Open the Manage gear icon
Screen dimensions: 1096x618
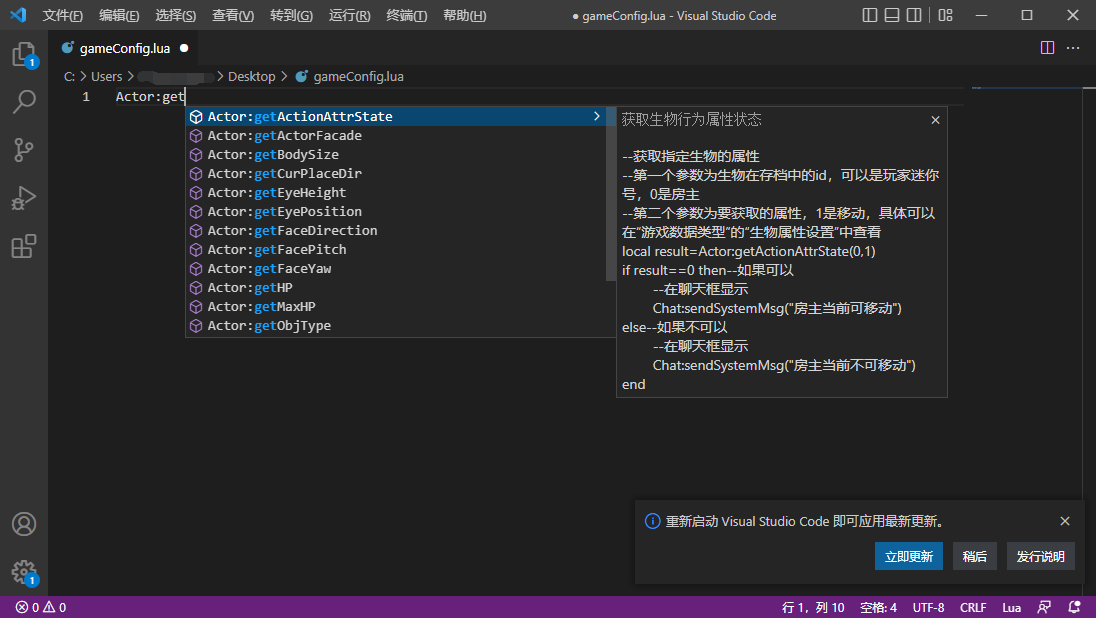tap(24, 572)
